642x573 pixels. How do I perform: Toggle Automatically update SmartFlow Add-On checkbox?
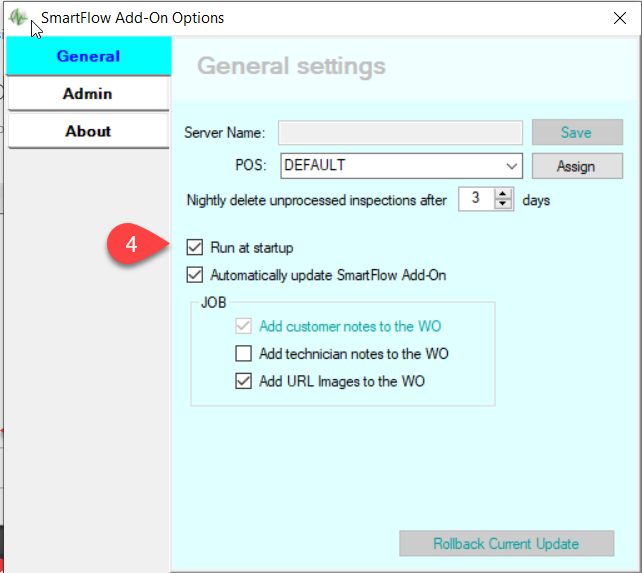coord(195,275)
